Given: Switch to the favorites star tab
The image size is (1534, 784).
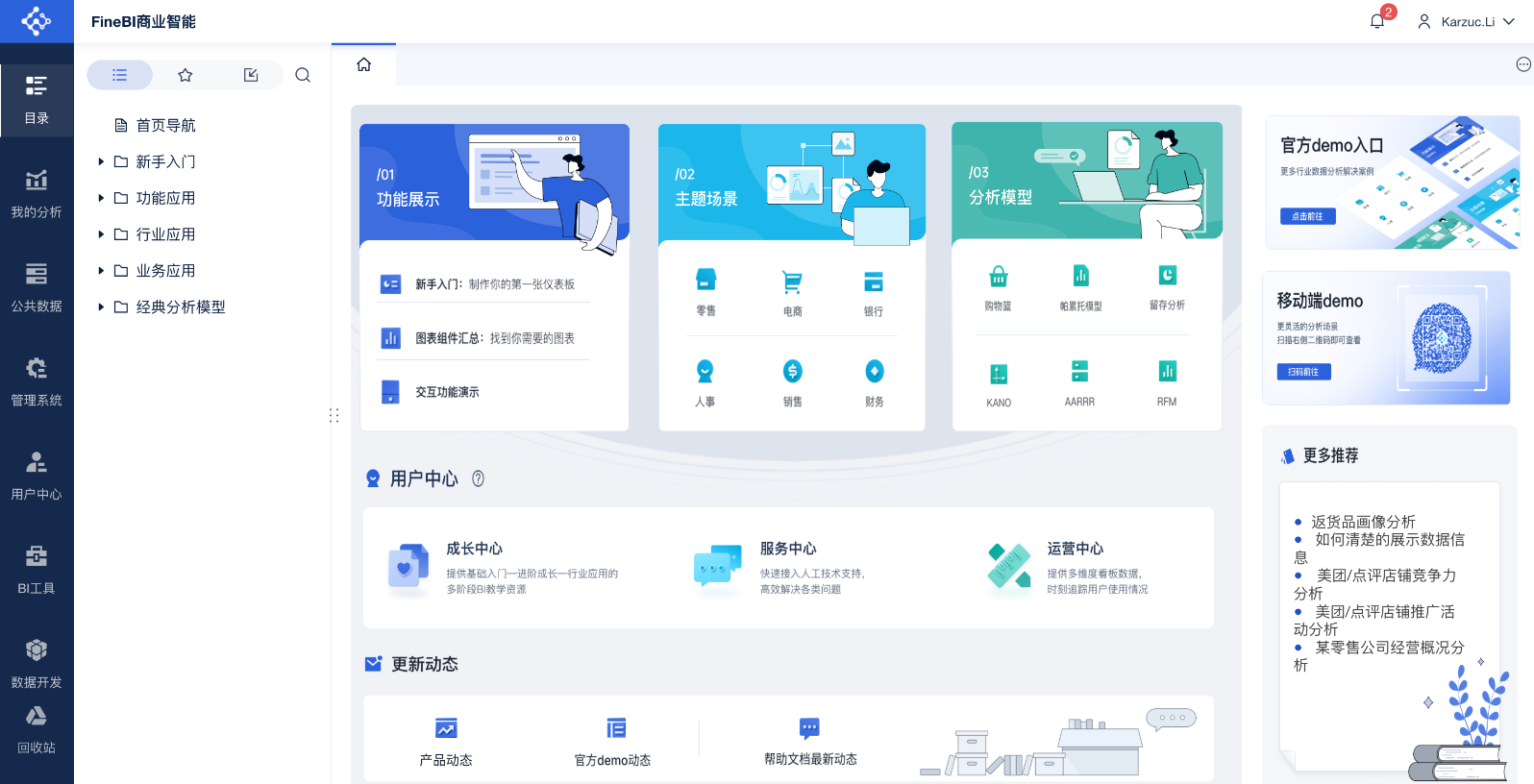Looking at the screenshot, I should click(x=186, y=75).
